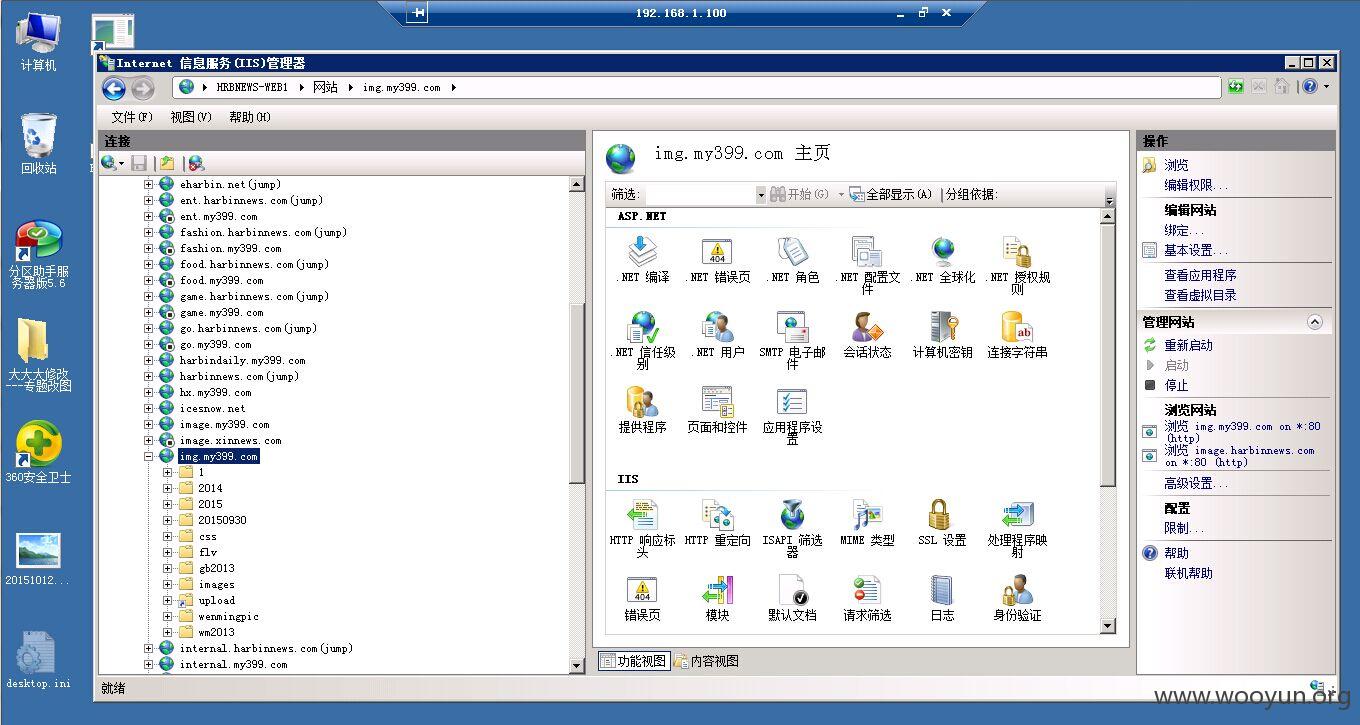Screen dimensions: 1360x725
Task: Click the 高级设置... link
Action: tap(1196, 483)
